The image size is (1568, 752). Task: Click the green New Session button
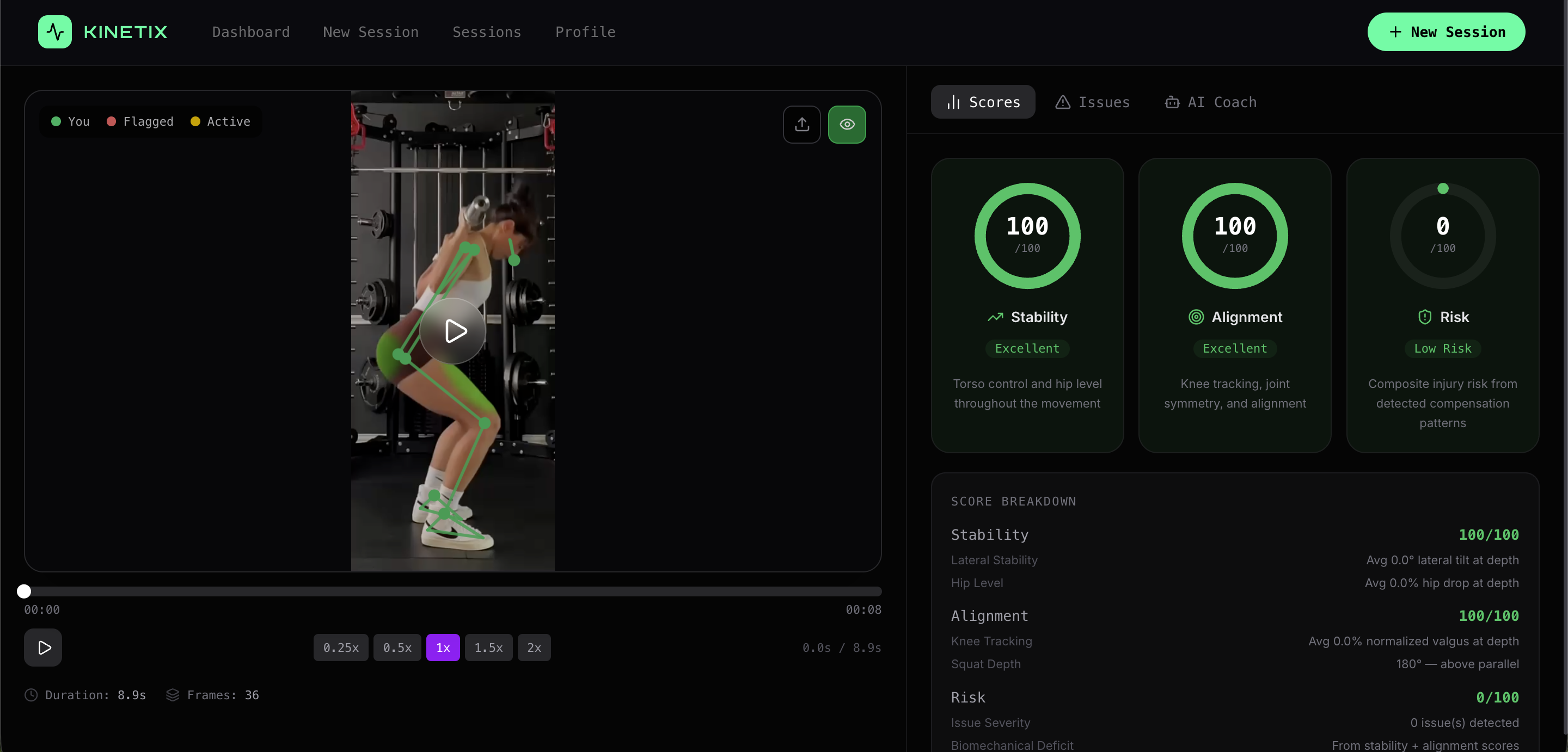click(1446, 32)
